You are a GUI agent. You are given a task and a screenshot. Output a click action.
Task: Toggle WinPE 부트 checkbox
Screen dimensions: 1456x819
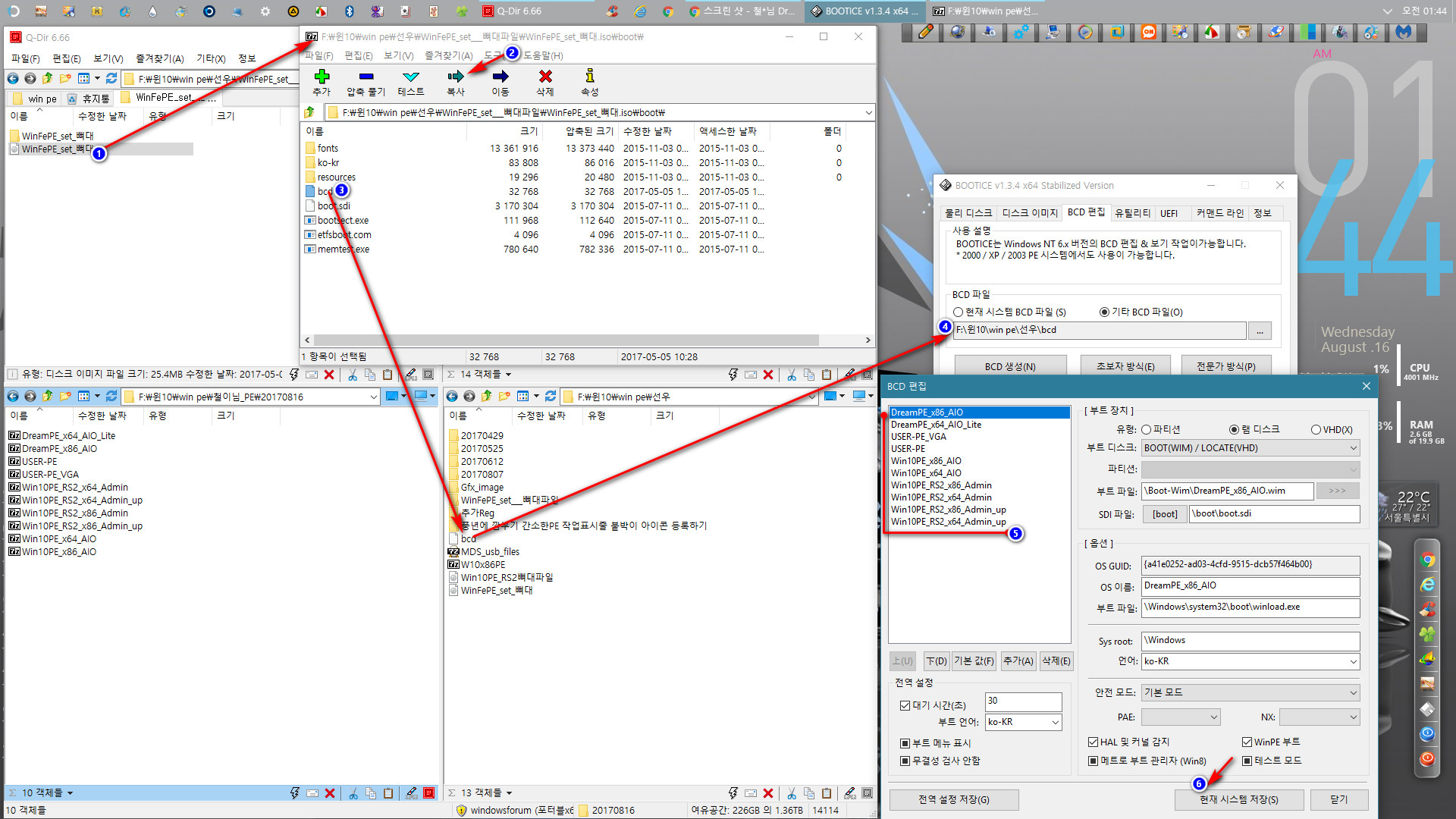[x=1247, y=742]
